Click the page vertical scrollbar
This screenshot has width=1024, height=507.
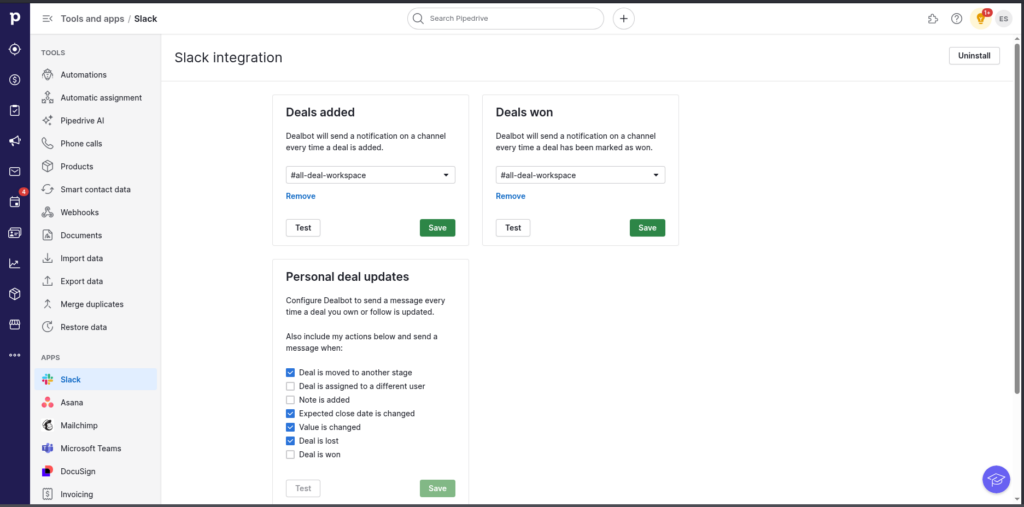click(x=1017, y=219)
